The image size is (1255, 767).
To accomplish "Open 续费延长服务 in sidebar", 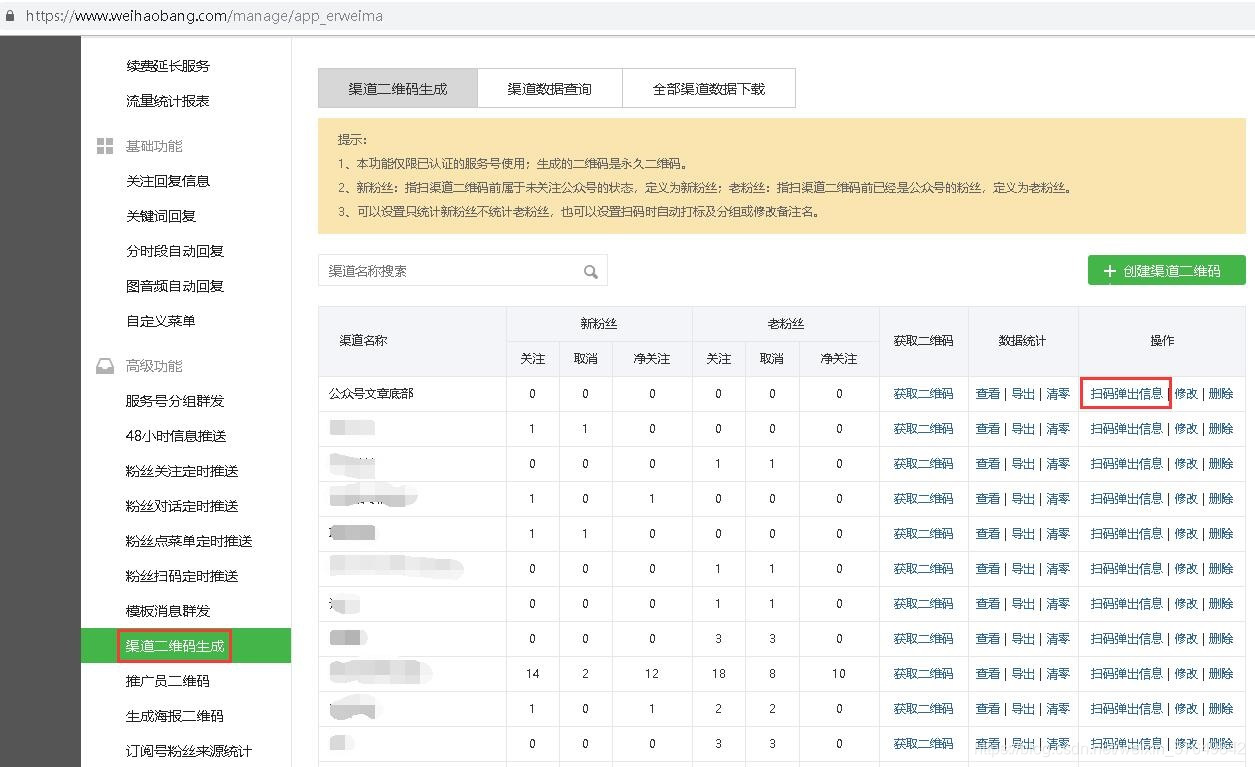I will 168,66.
